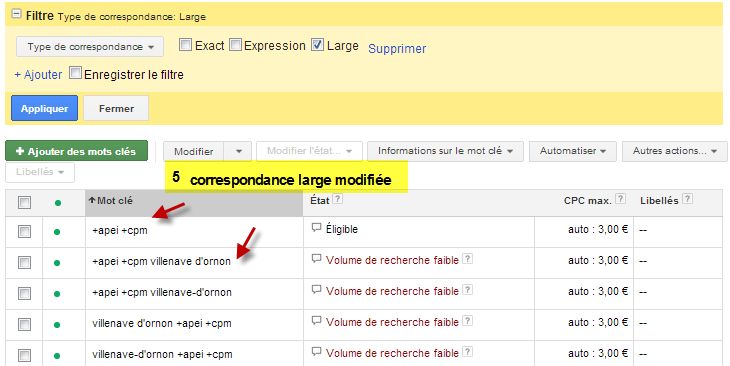This screenshot has width=730, height=366.
Task: Enable the Exact match type checkbox
Action: (185, 45)
